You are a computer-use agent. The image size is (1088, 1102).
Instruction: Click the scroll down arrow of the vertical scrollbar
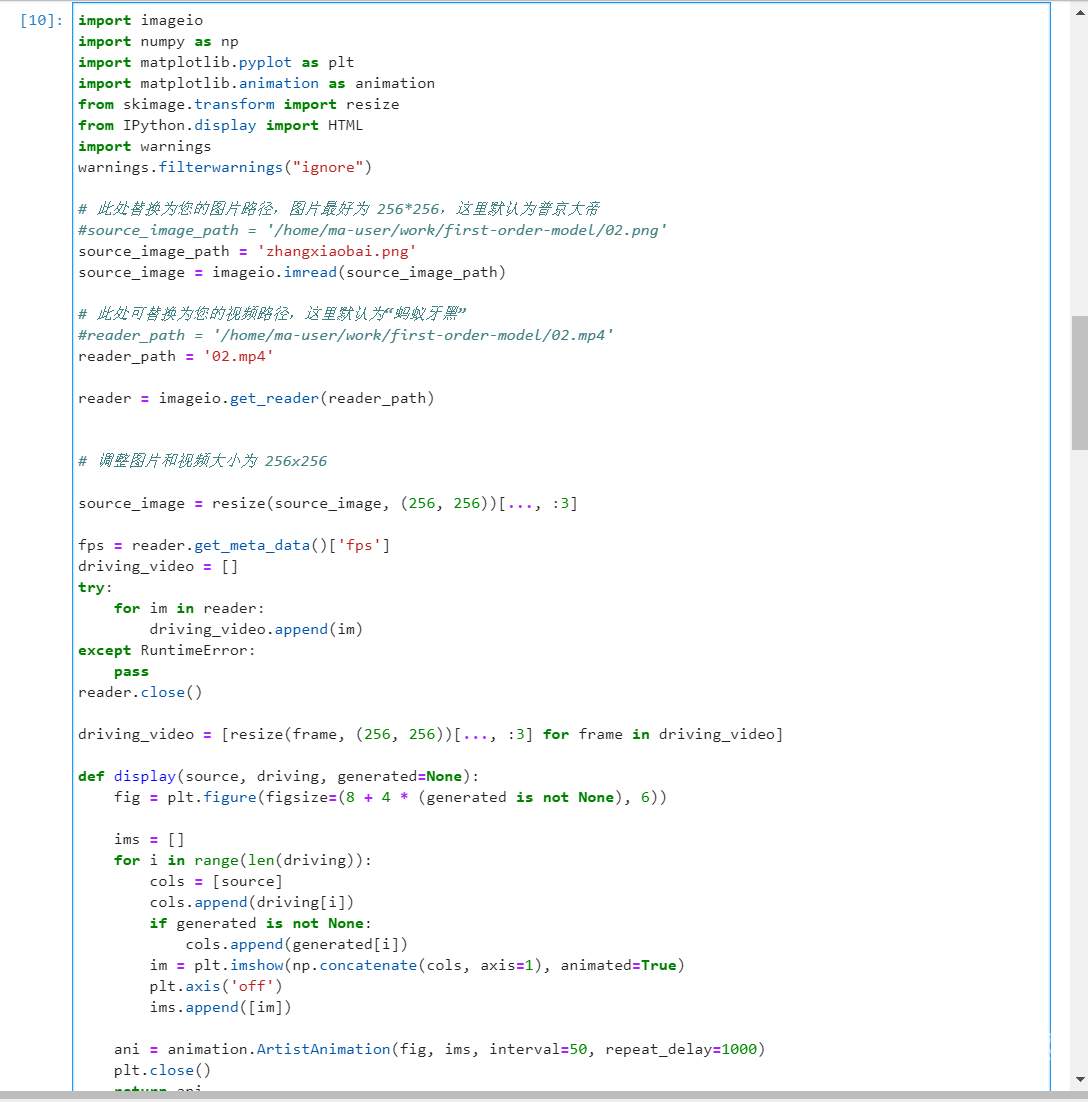coord(1080,1080)
